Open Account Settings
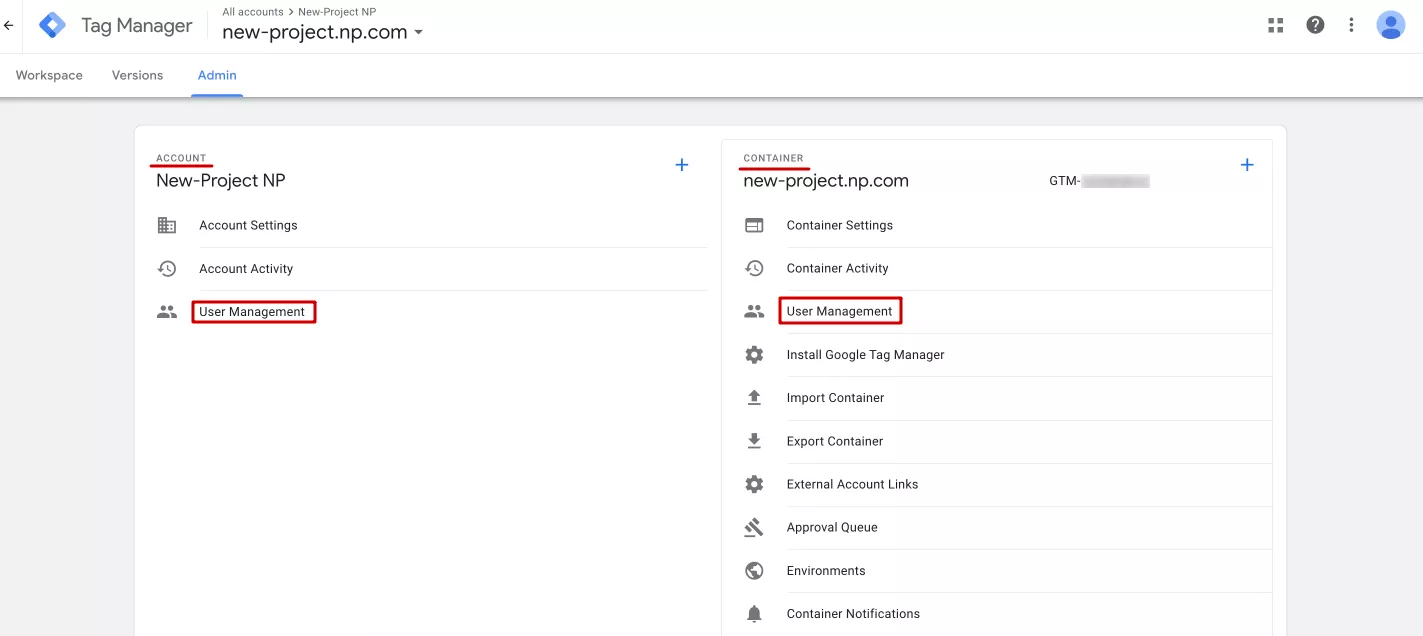 click(248, 225)
